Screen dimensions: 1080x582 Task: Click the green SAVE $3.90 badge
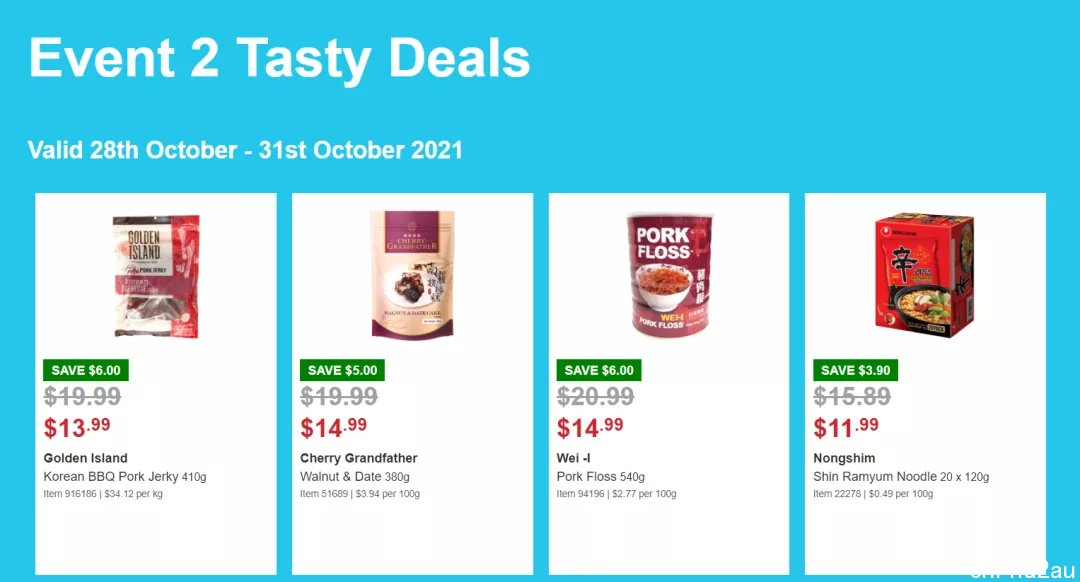pos(855,370)
